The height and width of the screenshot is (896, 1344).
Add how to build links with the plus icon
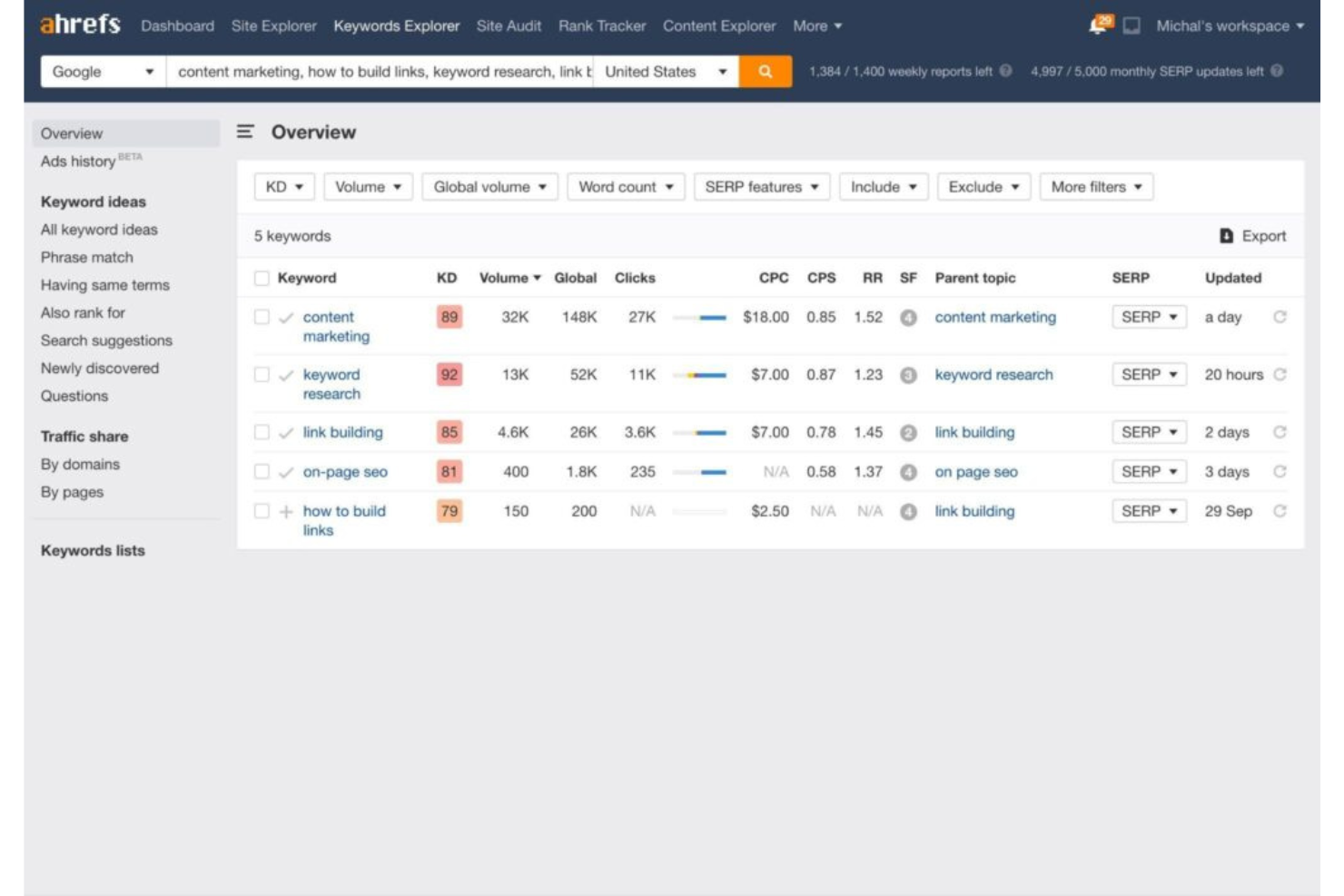286,511
